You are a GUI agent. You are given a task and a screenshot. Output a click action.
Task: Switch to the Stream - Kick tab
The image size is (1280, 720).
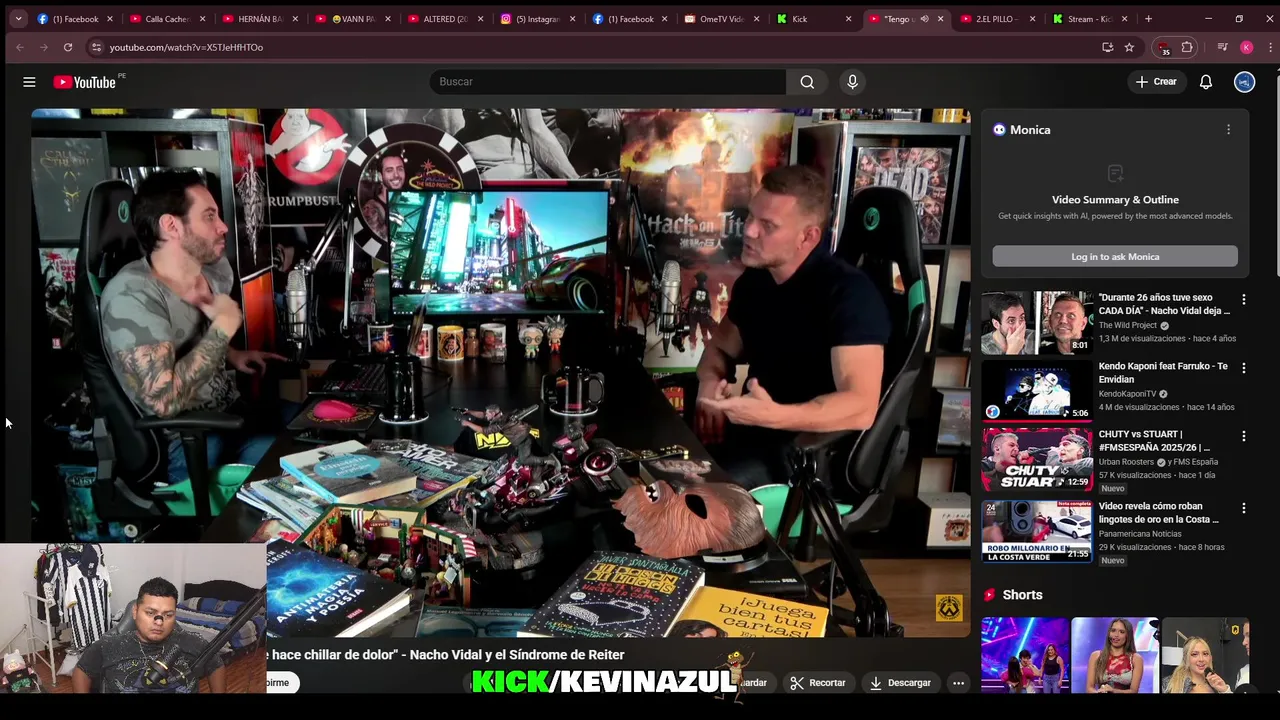(1090, 19)
